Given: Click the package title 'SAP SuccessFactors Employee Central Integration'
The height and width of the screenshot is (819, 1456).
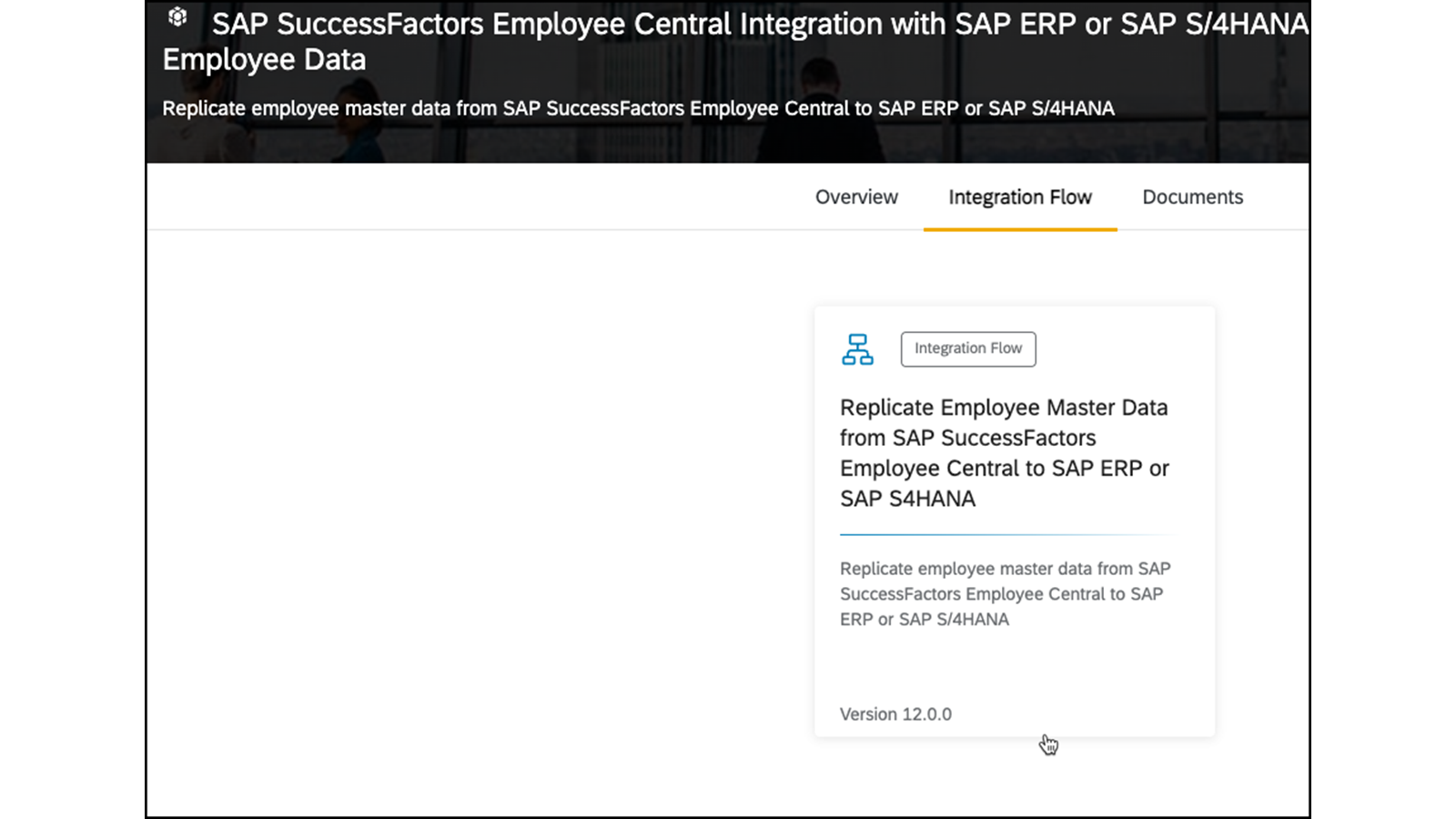Looking at the screenshot, I should [735, 41].
